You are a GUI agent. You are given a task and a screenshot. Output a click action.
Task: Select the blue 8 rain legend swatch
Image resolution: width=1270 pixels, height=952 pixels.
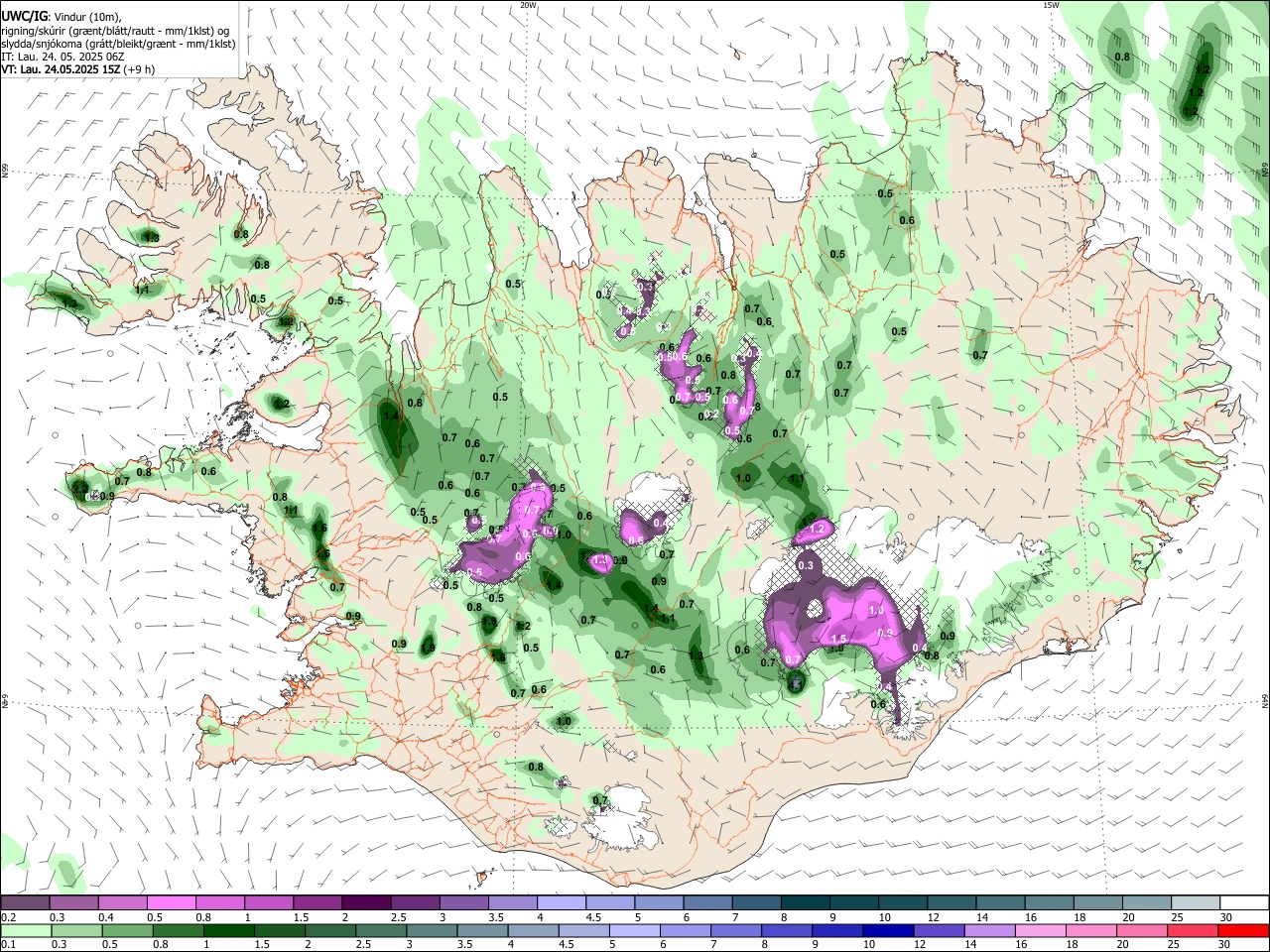coord(789,930)
